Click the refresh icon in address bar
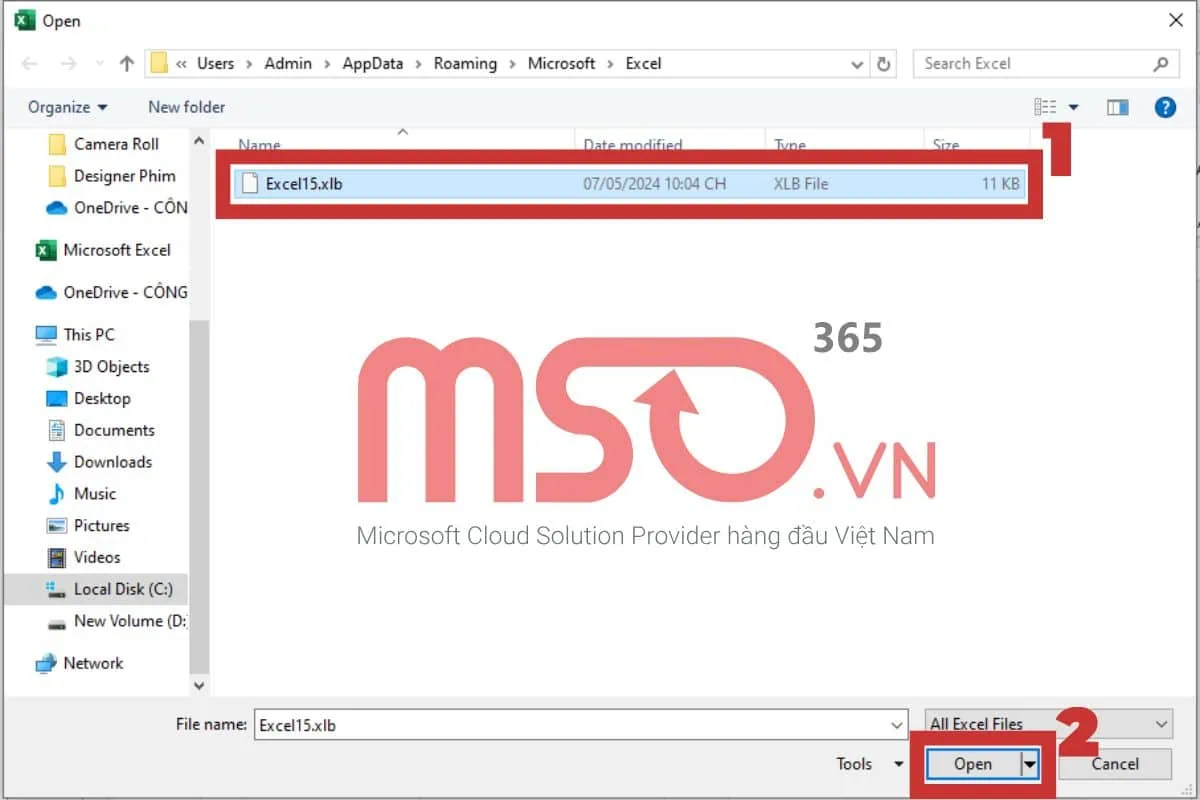Screen dimensions: 1200x800 pyautogui.click(x=884, y=63)
